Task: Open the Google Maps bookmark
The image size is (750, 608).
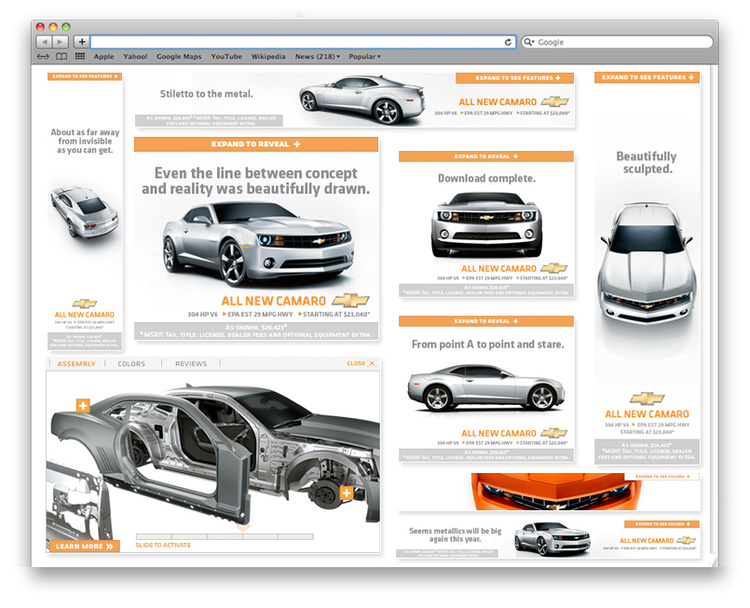Action: (179, 56)
